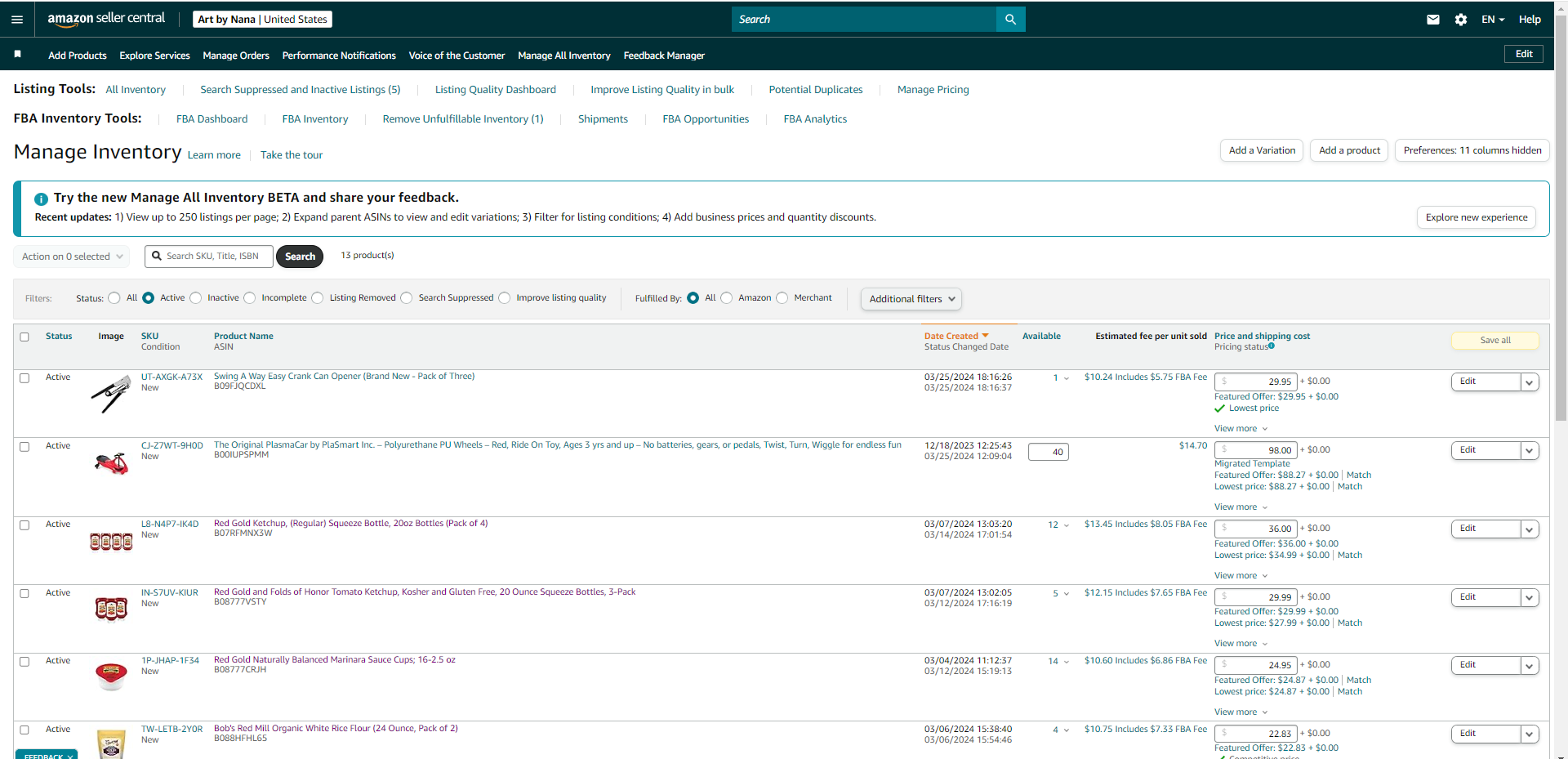The image size is (1568, 759).
Task: Click the Save all button
Action: tap(1495, 341)
